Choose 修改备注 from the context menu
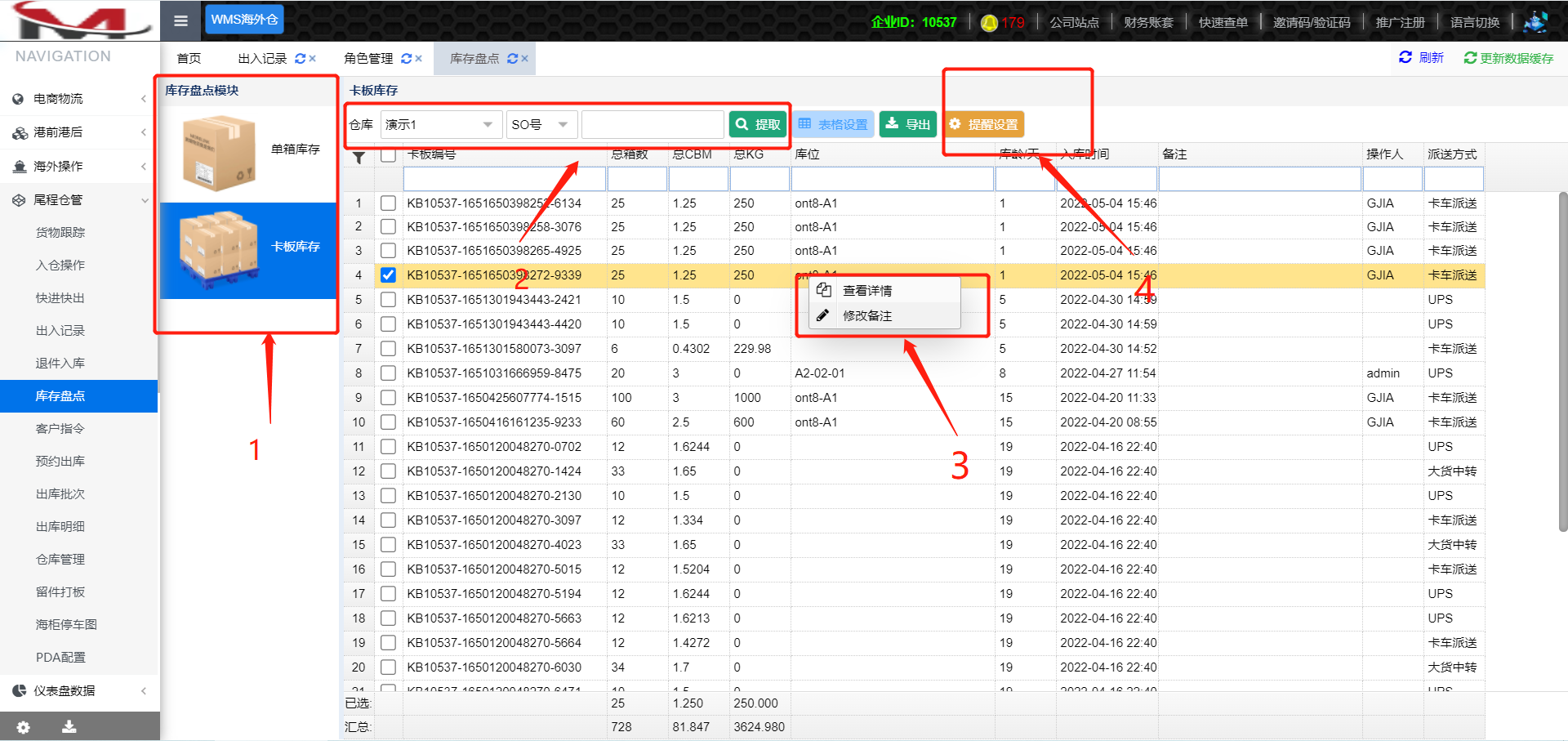Screen dimensions: 1568x741 (x=867, y=316)
